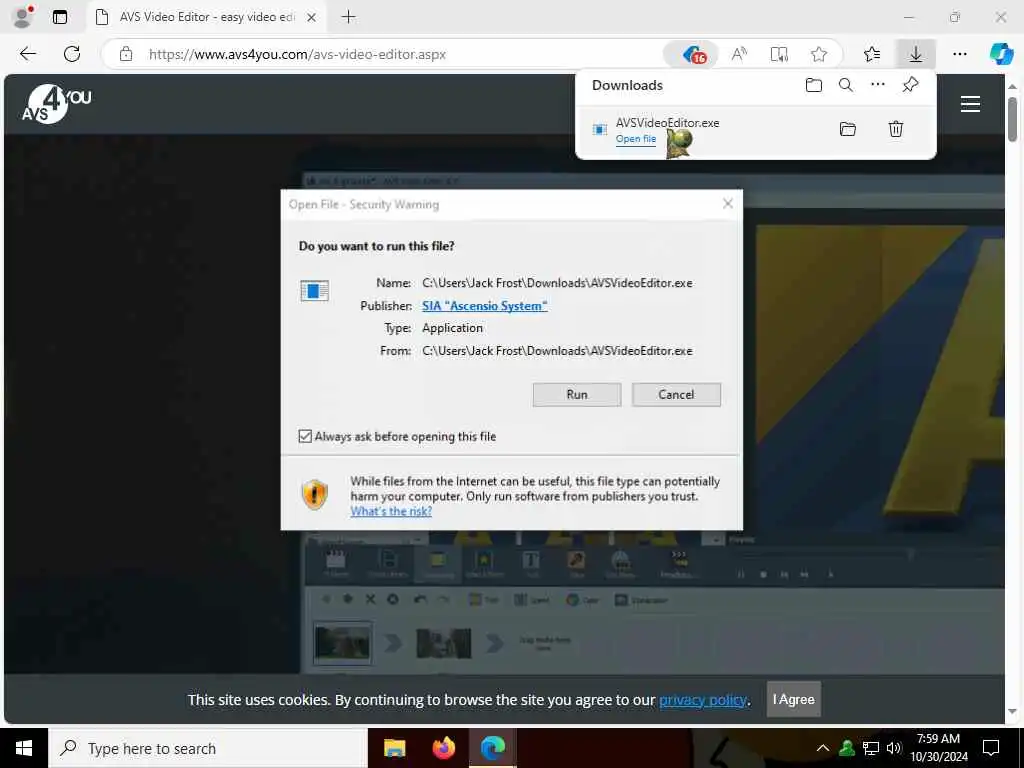Uncheck 'Always ask before opening this file'
The image size is (1024, 768).
coord(305,436)
